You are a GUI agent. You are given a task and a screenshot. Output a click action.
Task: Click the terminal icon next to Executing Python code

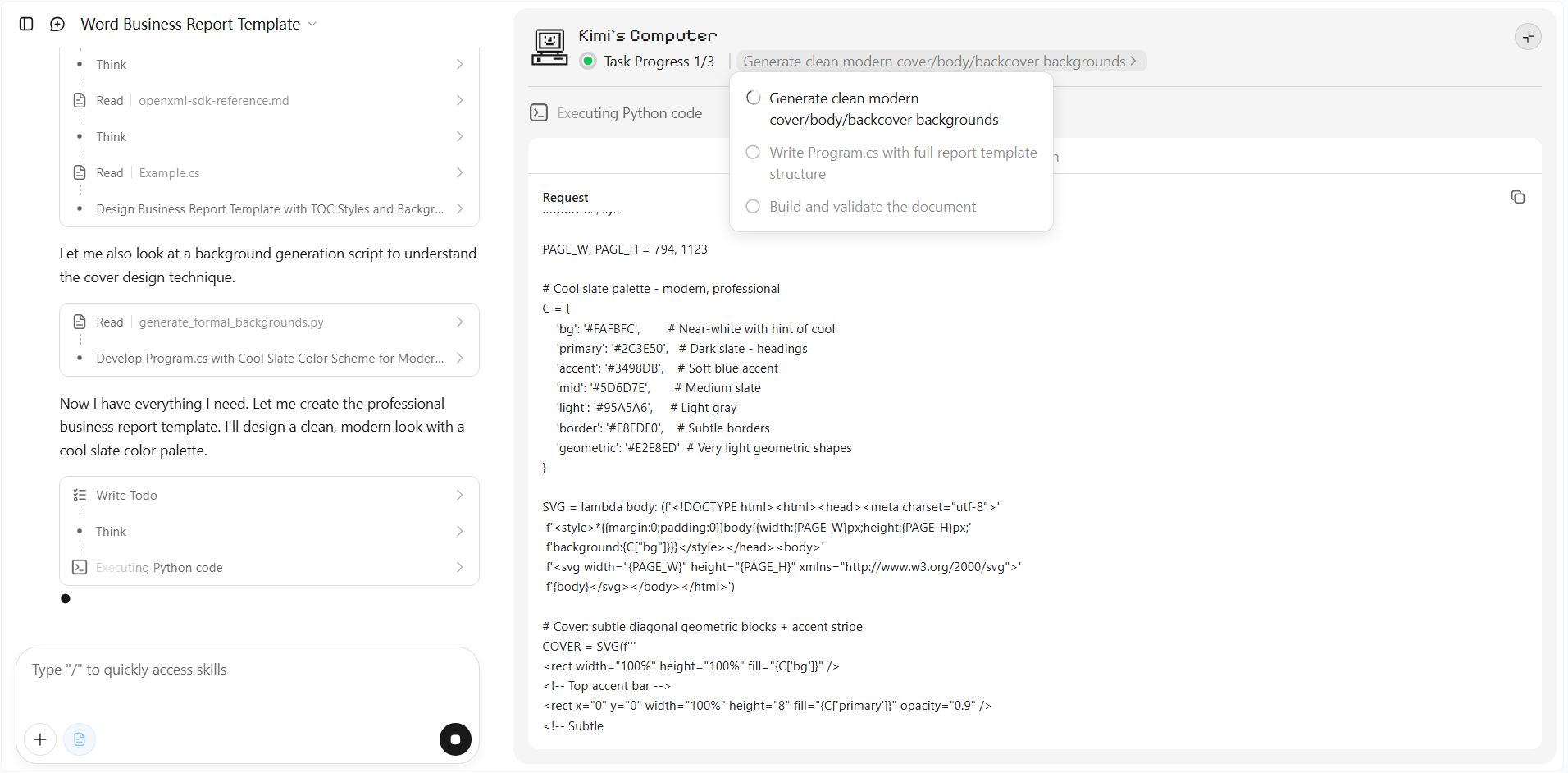pos(539,112)
